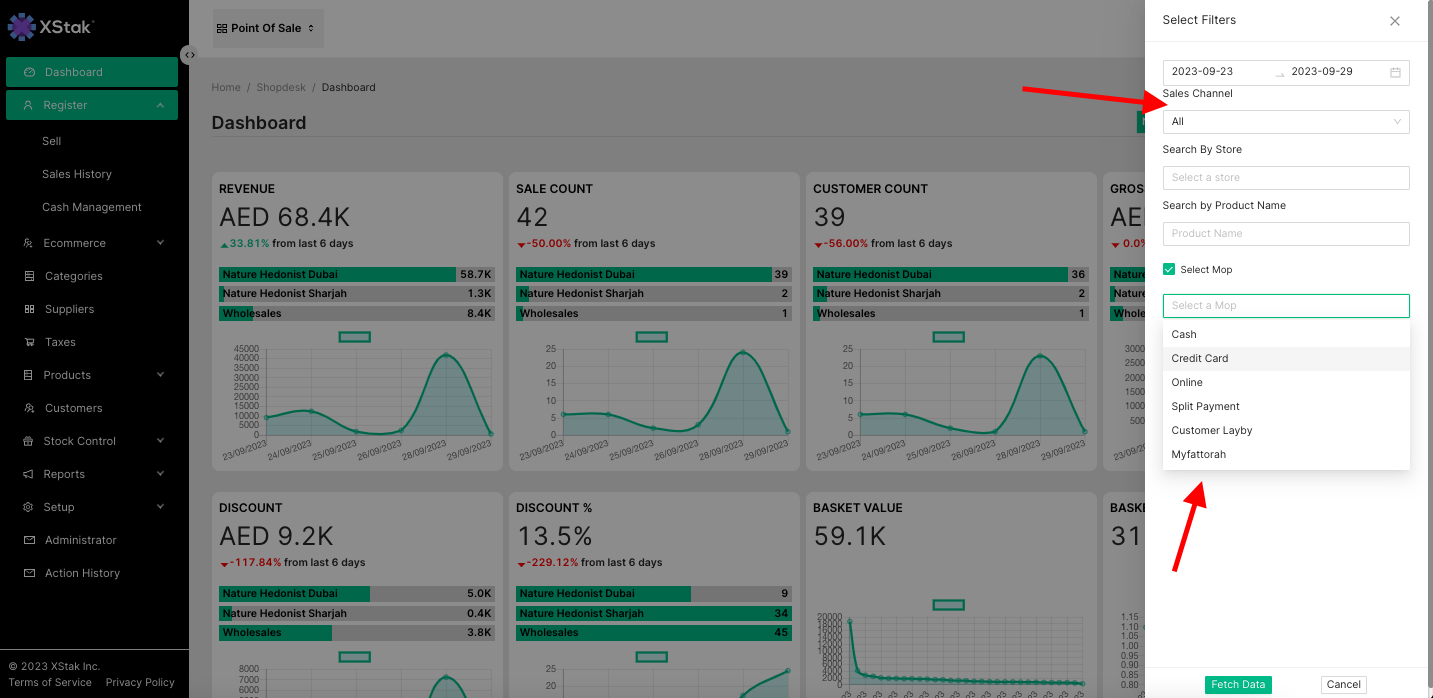Click the Product Name input field
Viewport: 1433px width, 698px height.
point(1285,234)
